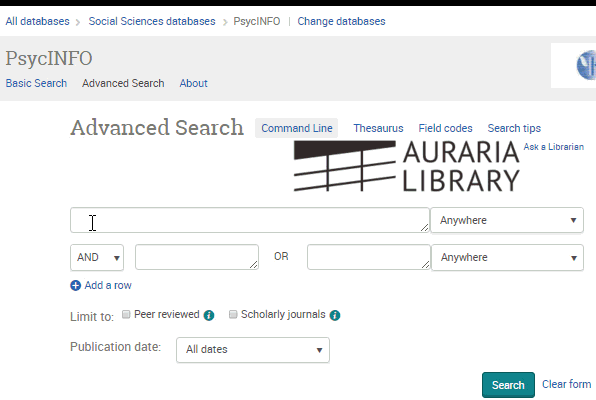The image size is (596, 400).
Task: Enable the Peer reviewed checkbox
Action: [126, 314]
